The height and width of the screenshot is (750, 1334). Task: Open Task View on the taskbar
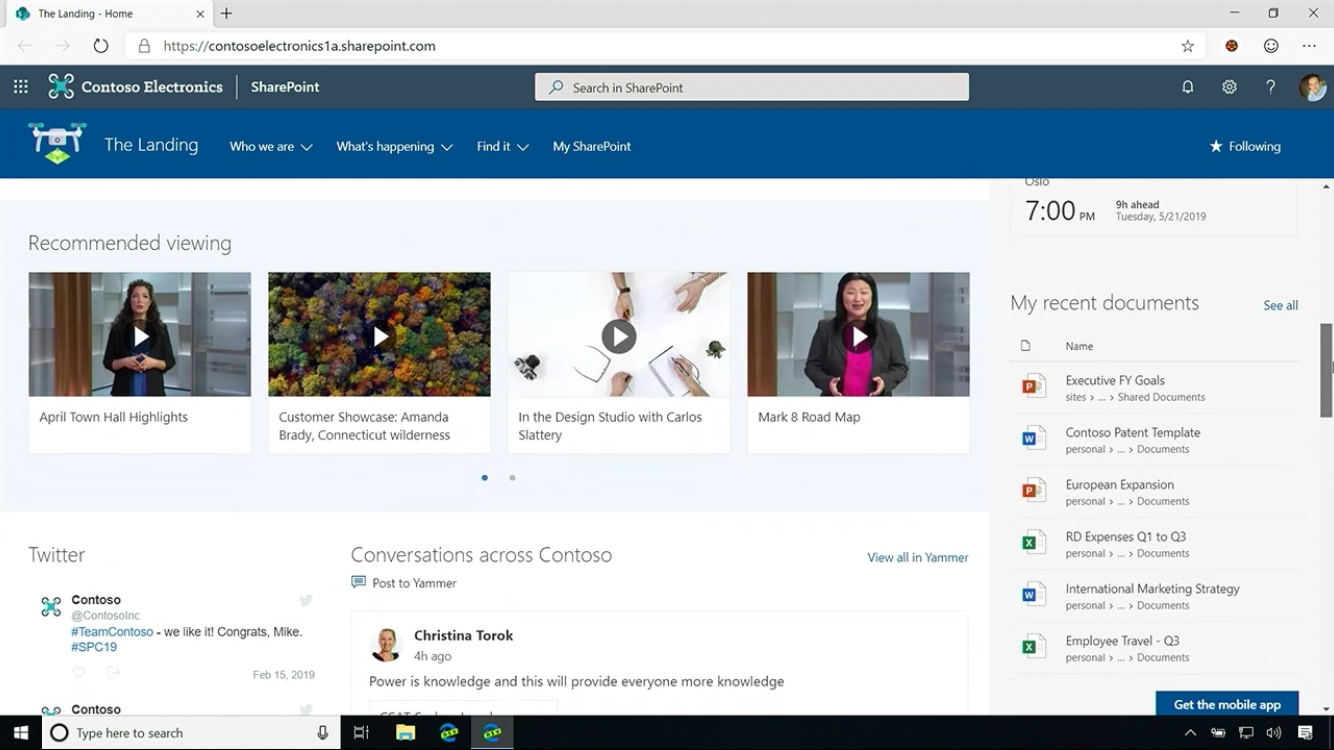click(x=361, y=733)
